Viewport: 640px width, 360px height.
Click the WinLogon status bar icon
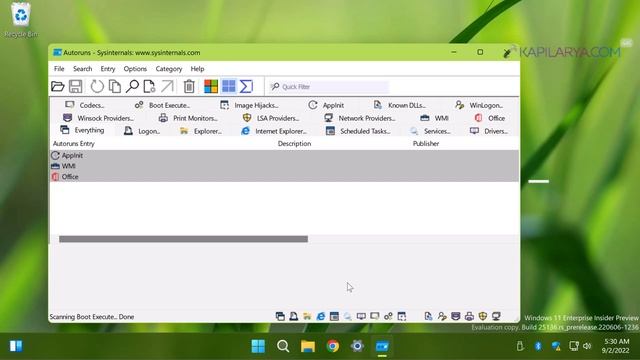click(x=442, y=316)
